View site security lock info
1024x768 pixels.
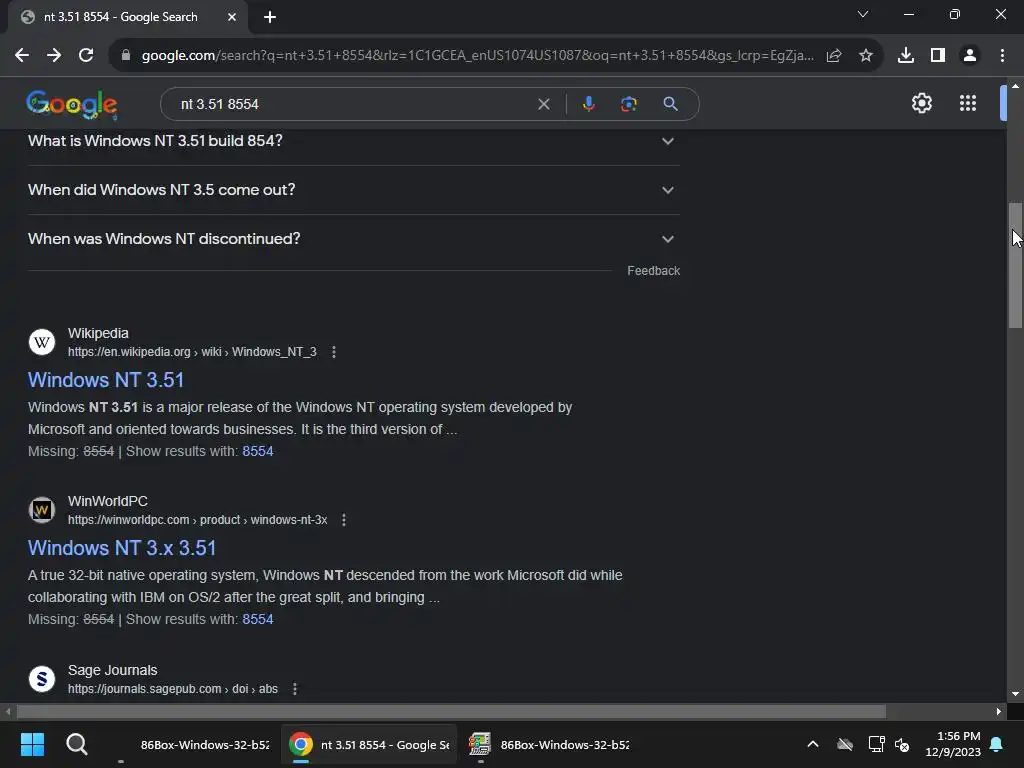[x=125, y=56]
